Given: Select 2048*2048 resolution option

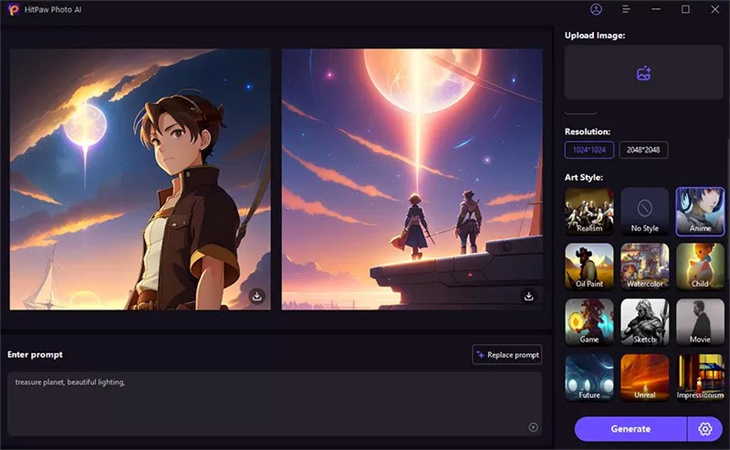Looking at the screenshot, I should point(643,150).
